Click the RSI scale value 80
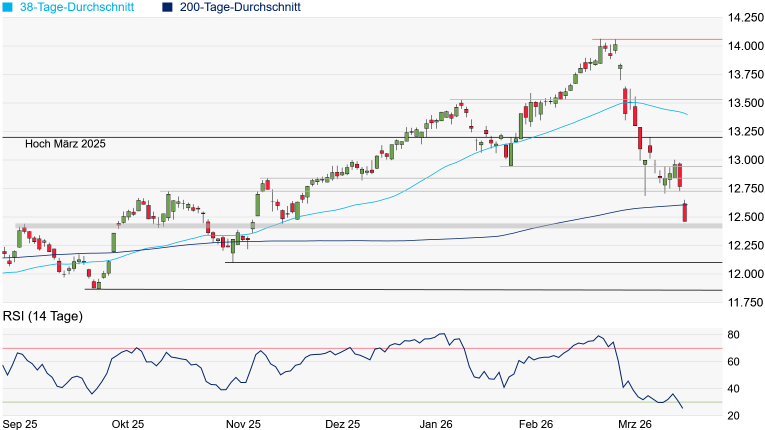Image resolution: width=765 pixels, height=430 pixels. coord(732,334)
